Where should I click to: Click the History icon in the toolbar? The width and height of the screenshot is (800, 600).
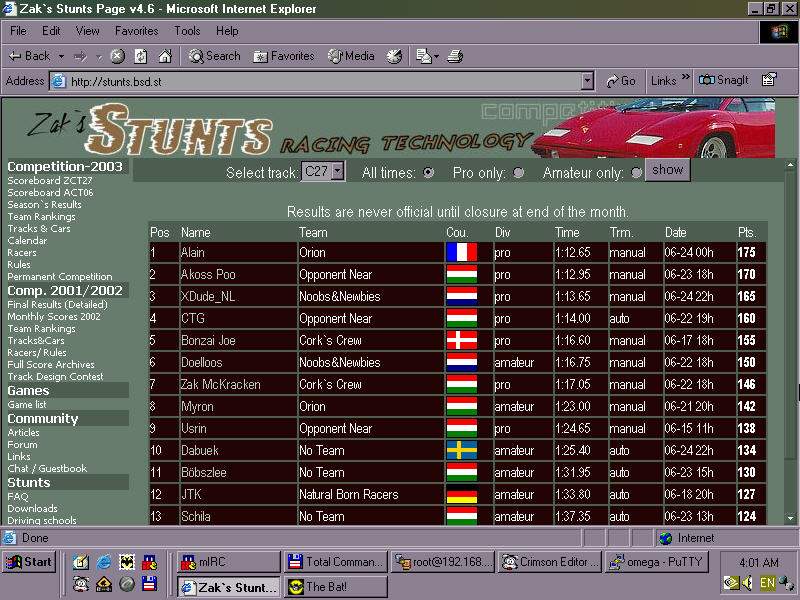[394, 56]
